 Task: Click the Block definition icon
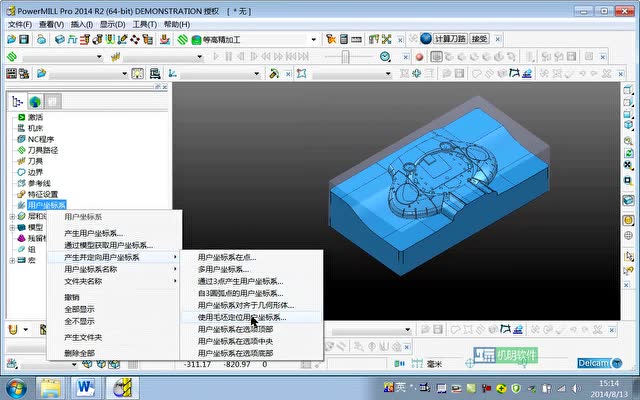[60, 39]
